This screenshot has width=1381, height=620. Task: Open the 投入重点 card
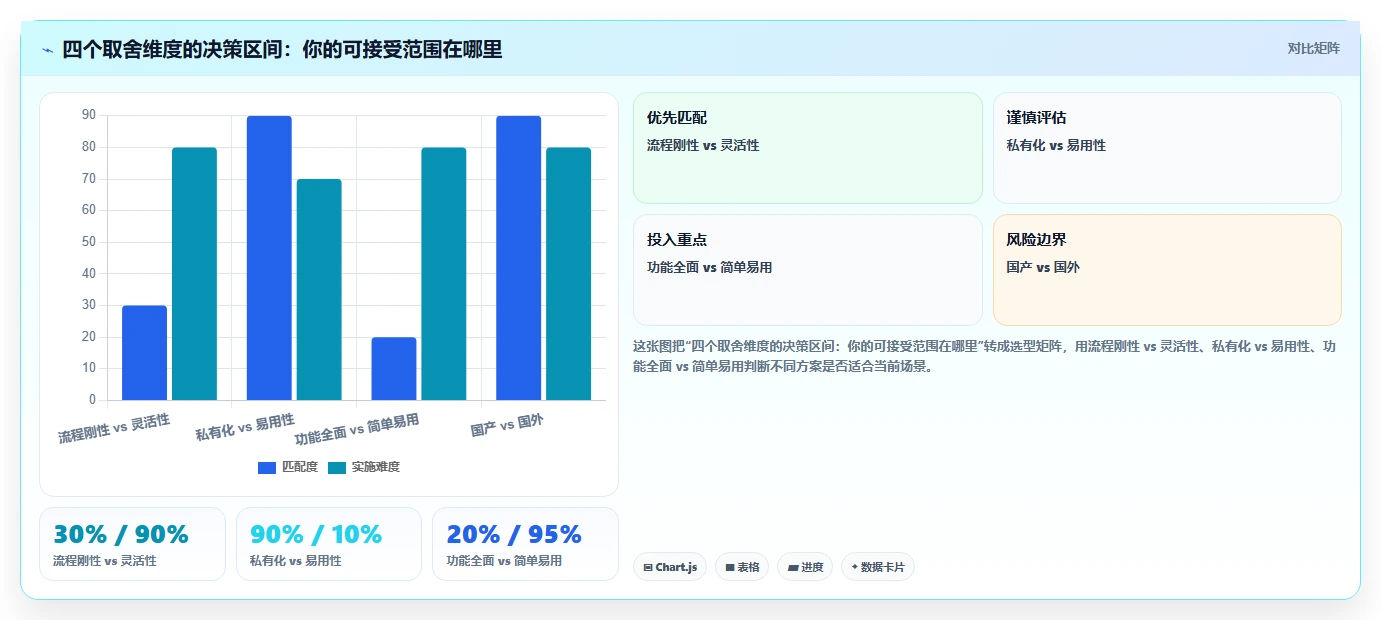coord(808,270)
